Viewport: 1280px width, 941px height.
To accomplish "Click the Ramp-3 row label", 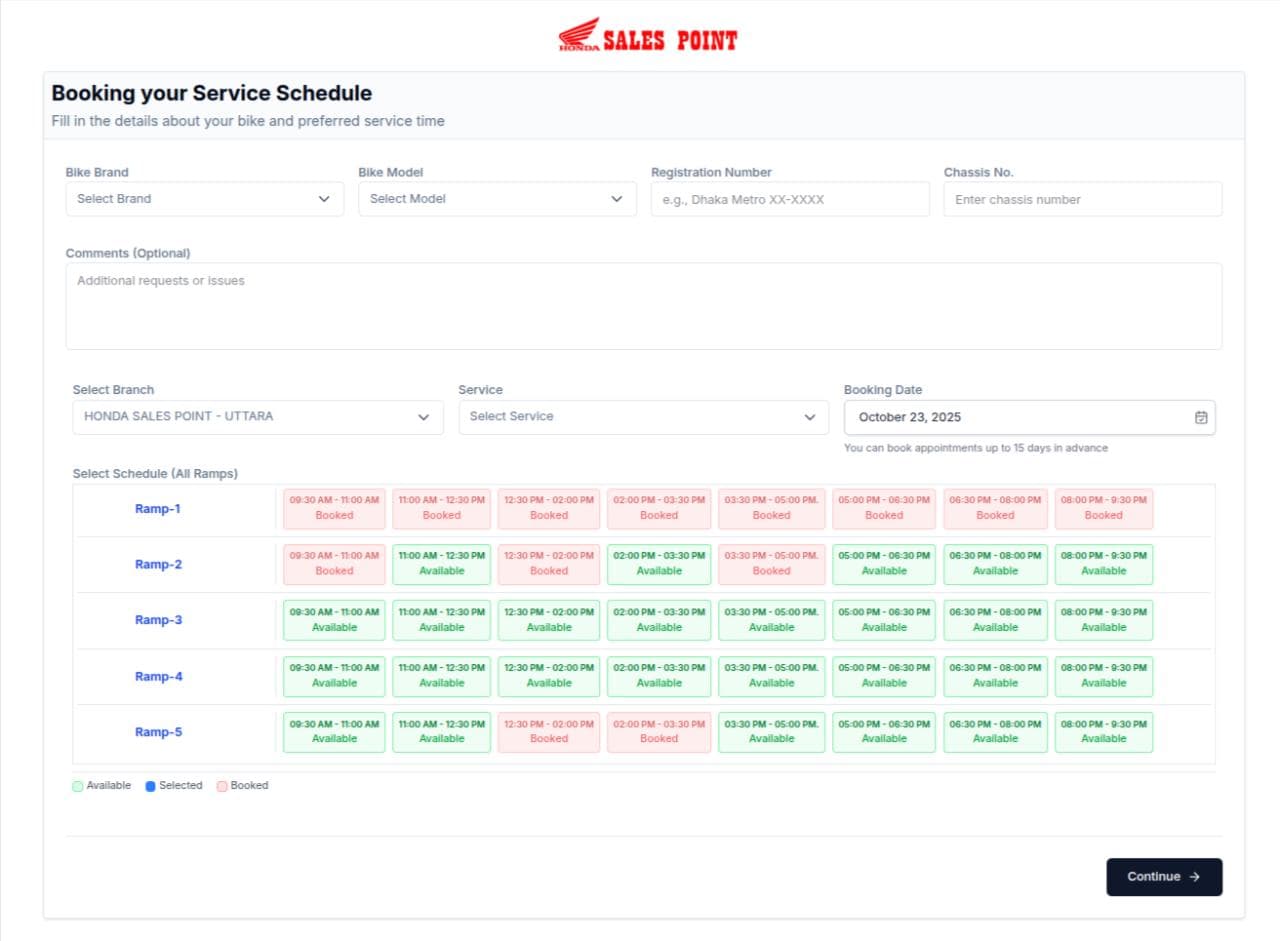I will (158, 620).
